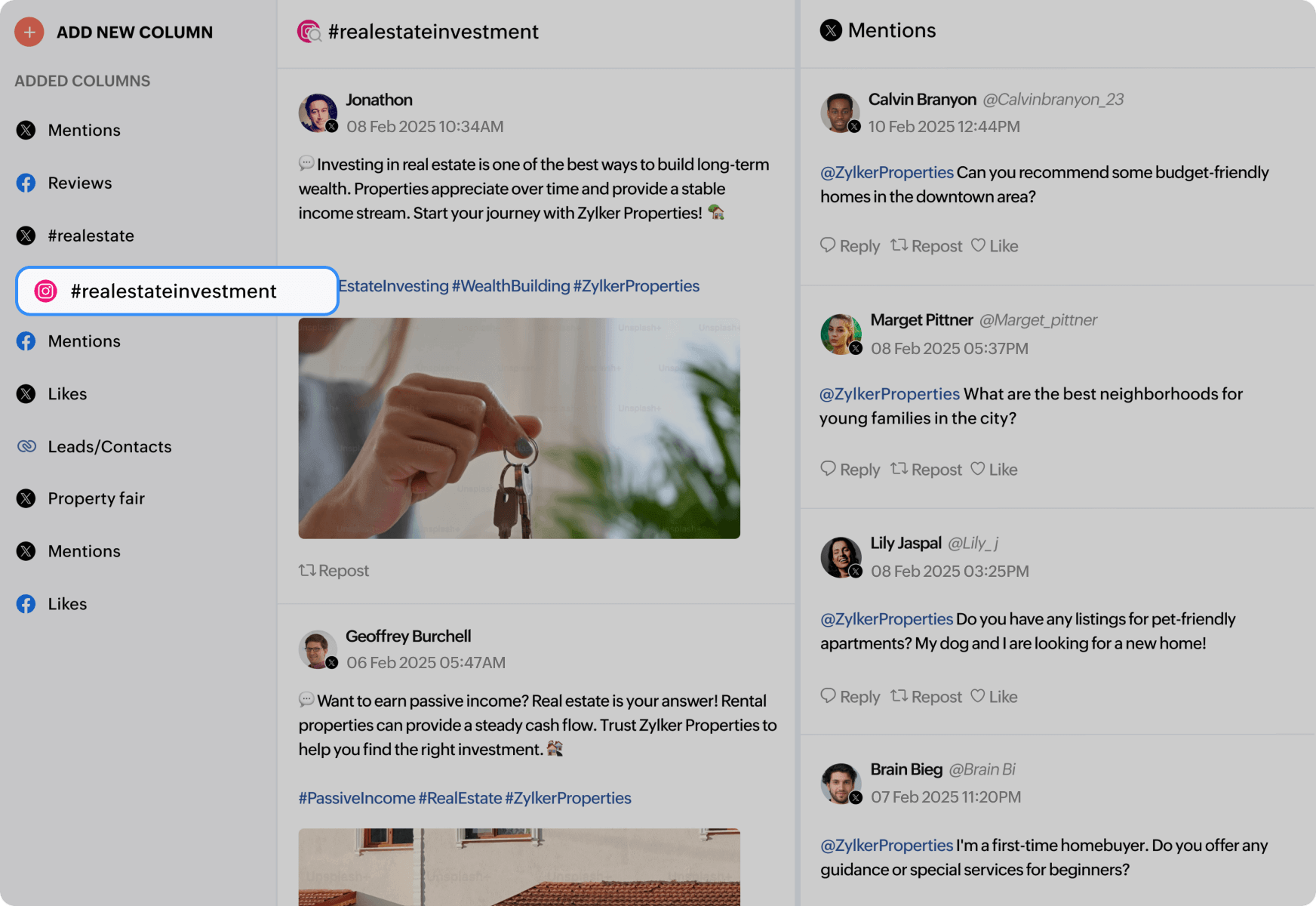
Task: Click the Property fair X icon
Action: [26, 498]
